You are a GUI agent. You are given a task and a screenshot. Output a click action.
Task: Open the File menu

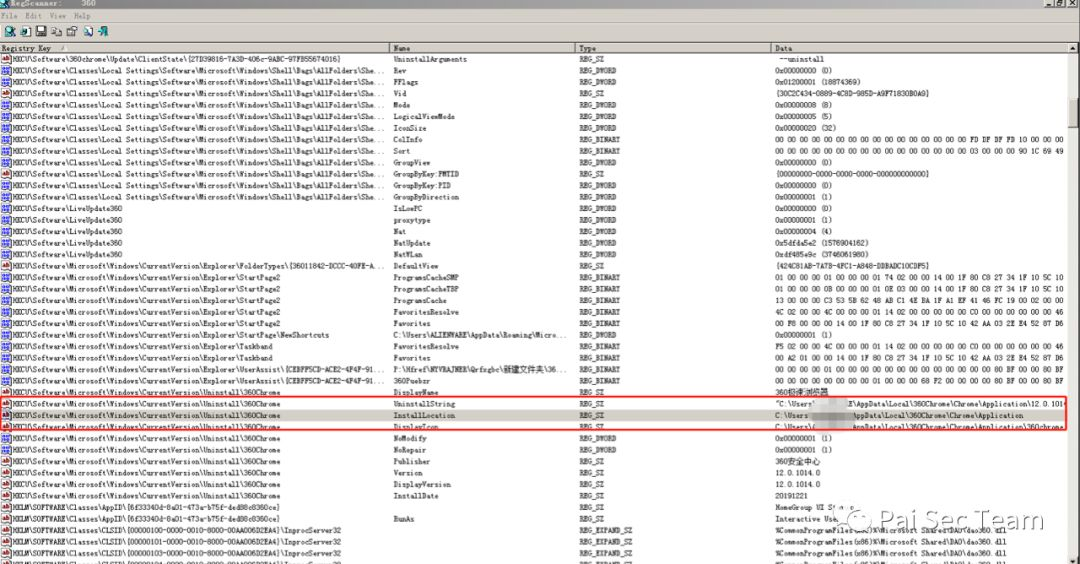10,15
